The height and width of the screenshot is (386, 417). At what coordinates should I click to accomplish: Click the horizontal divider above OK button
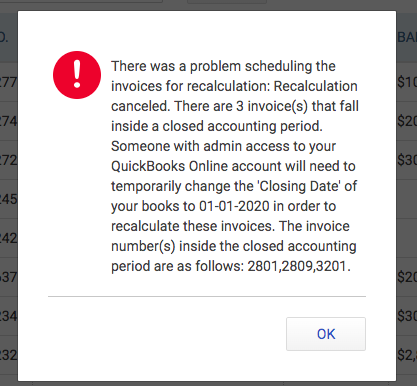click(207, 296)
